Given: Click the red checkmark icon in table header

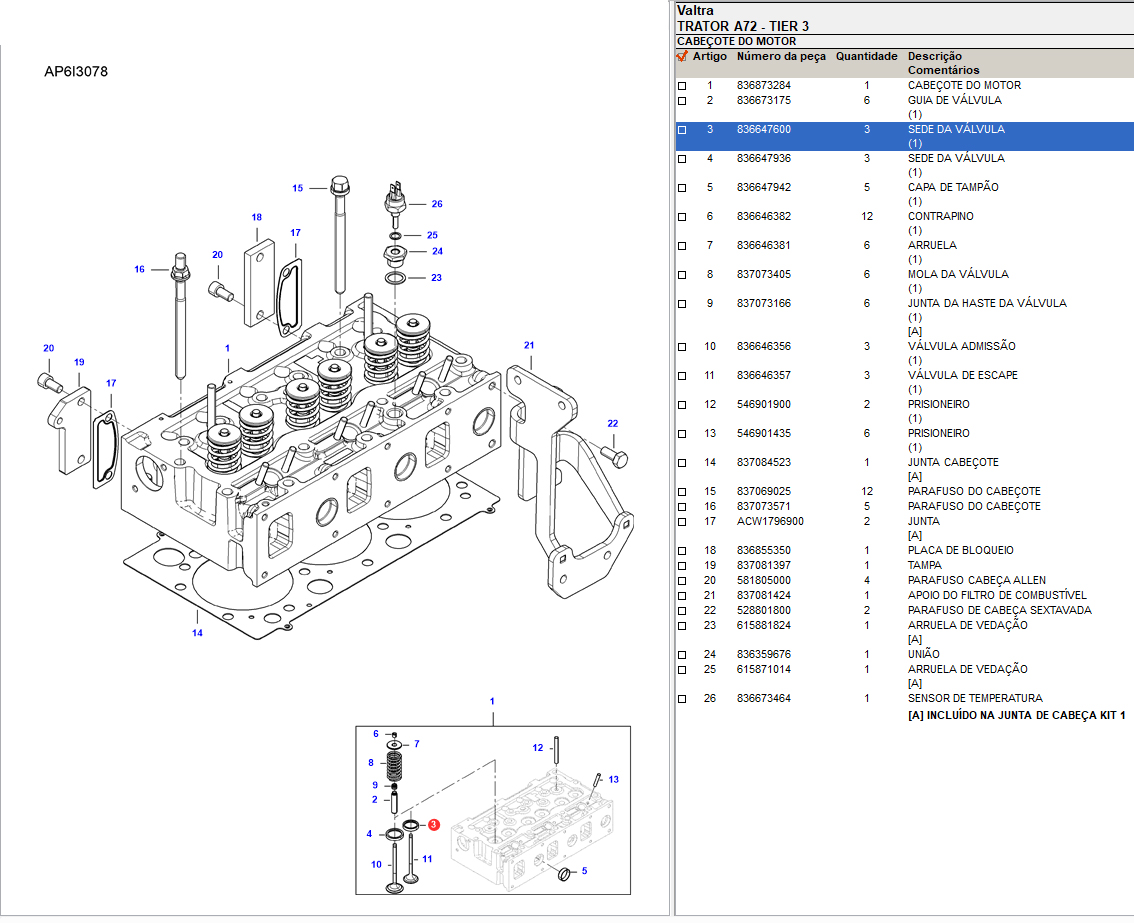Looking at the screenshot, I should pyautogui.click(x=682, y=57).
